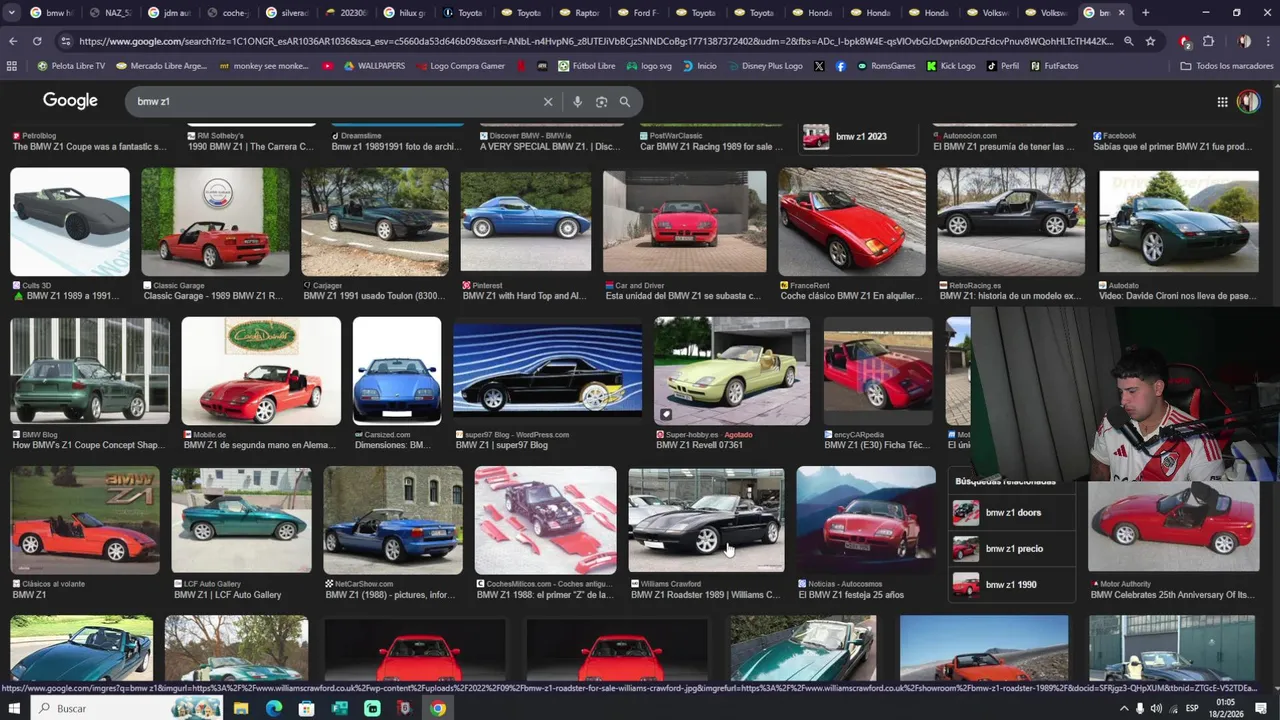Viewport: 1280px width, 720px height.
Task: Go back with the browser back arrow
Action: 13,41
